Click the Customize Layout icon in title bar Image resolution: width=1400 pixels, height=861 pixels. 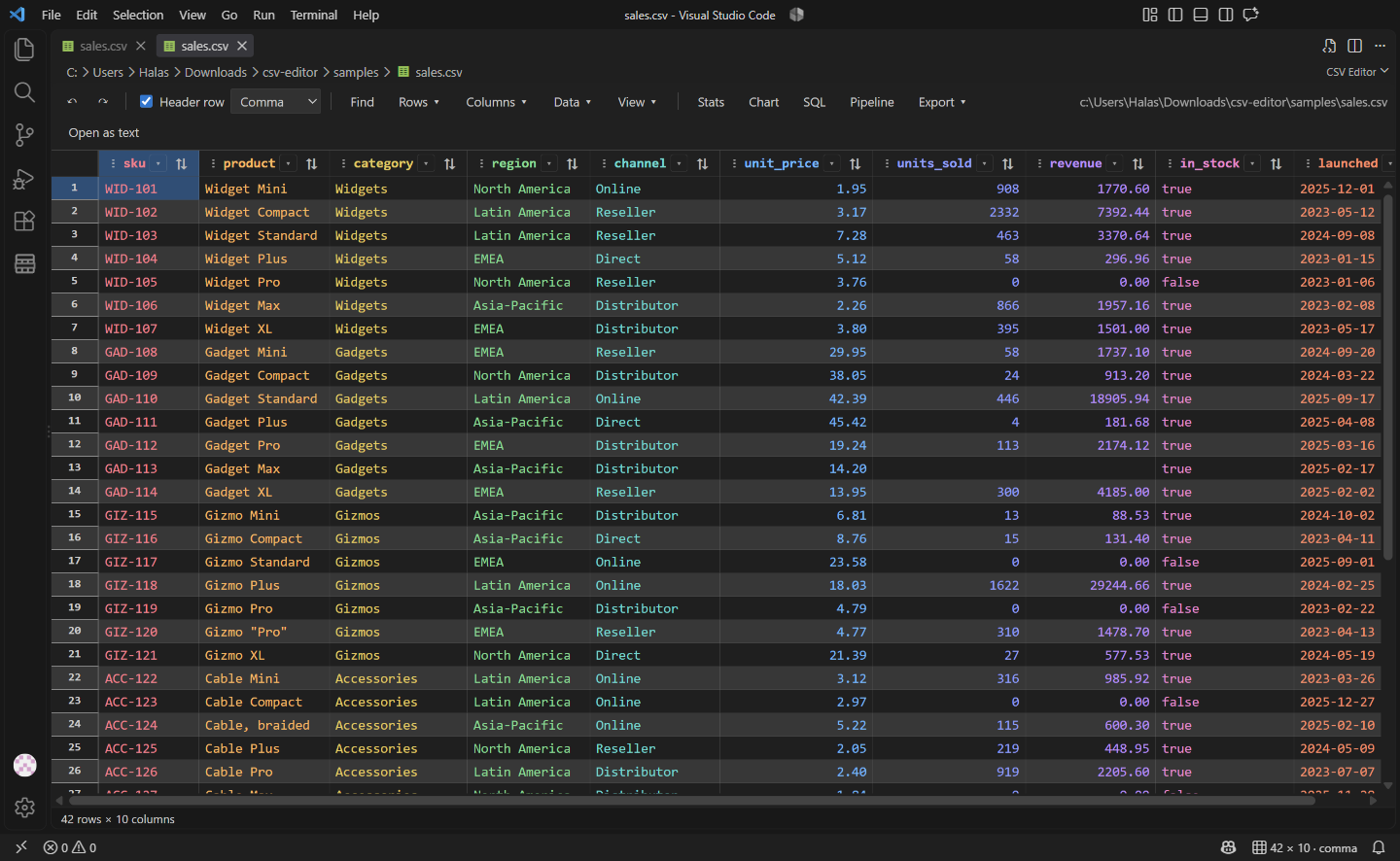tap(1150, 15)
